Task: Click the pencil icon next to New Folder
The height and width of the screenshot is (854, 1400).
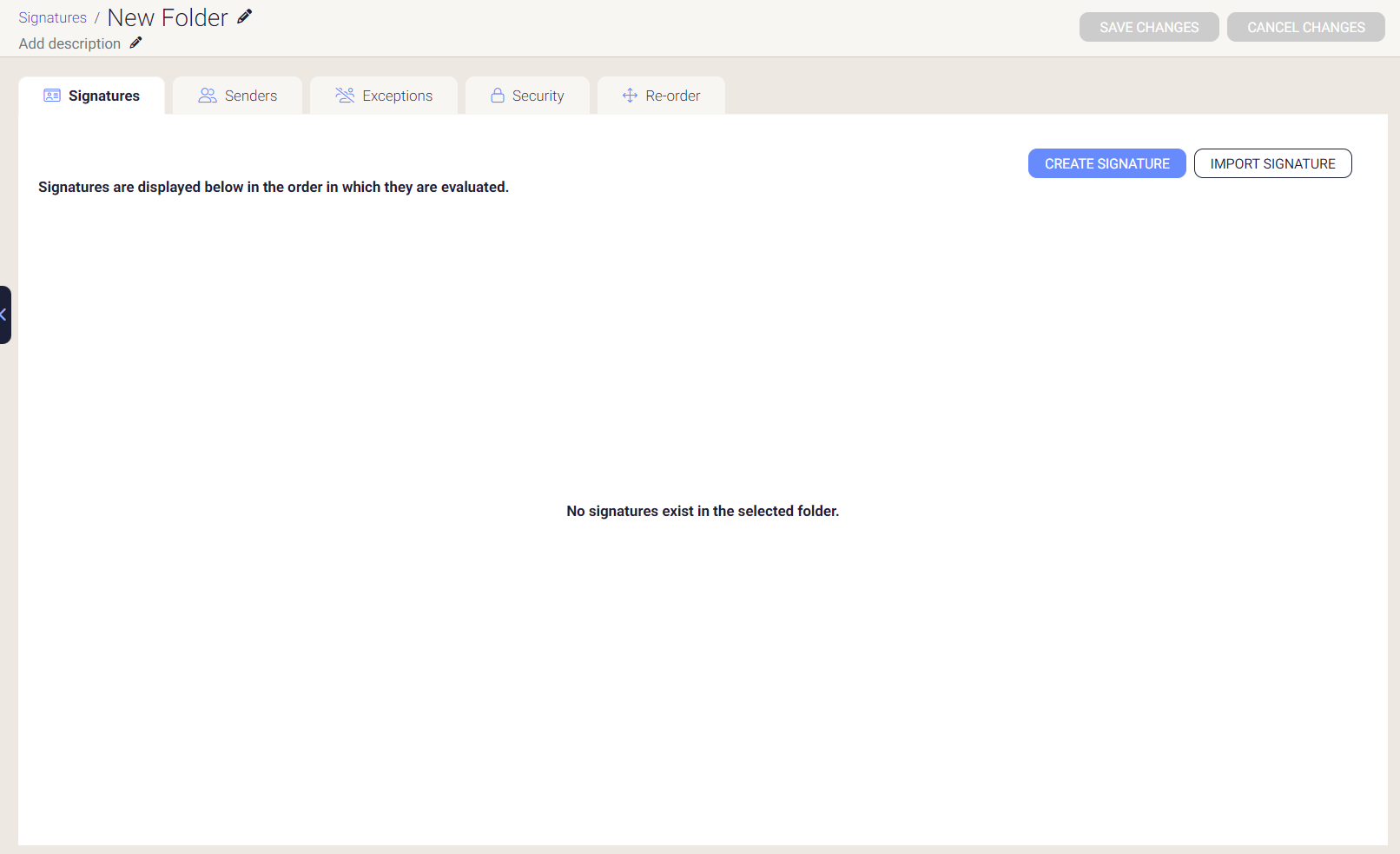Action: pos(244,16)
